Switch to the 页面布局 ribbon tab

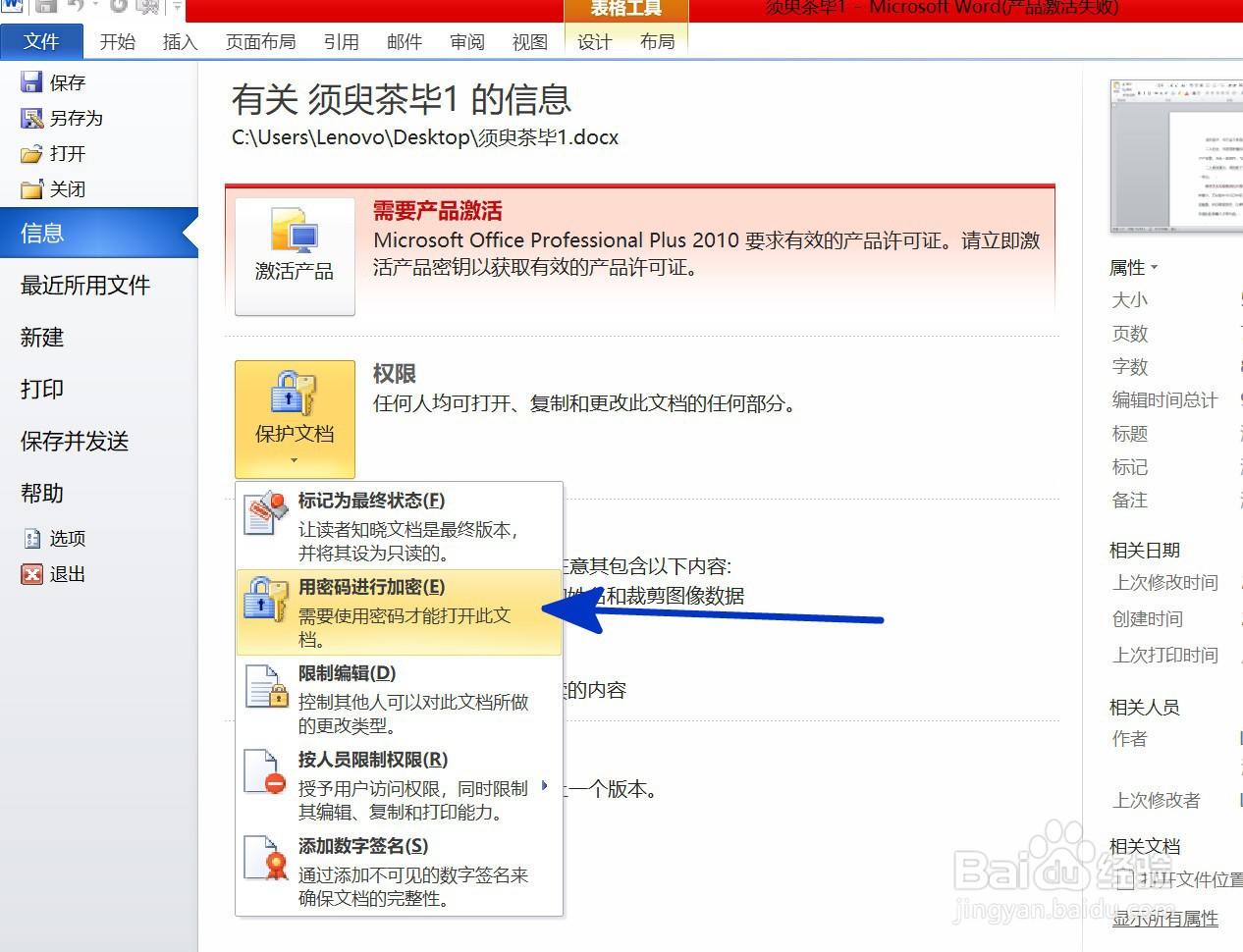[260, 41]
